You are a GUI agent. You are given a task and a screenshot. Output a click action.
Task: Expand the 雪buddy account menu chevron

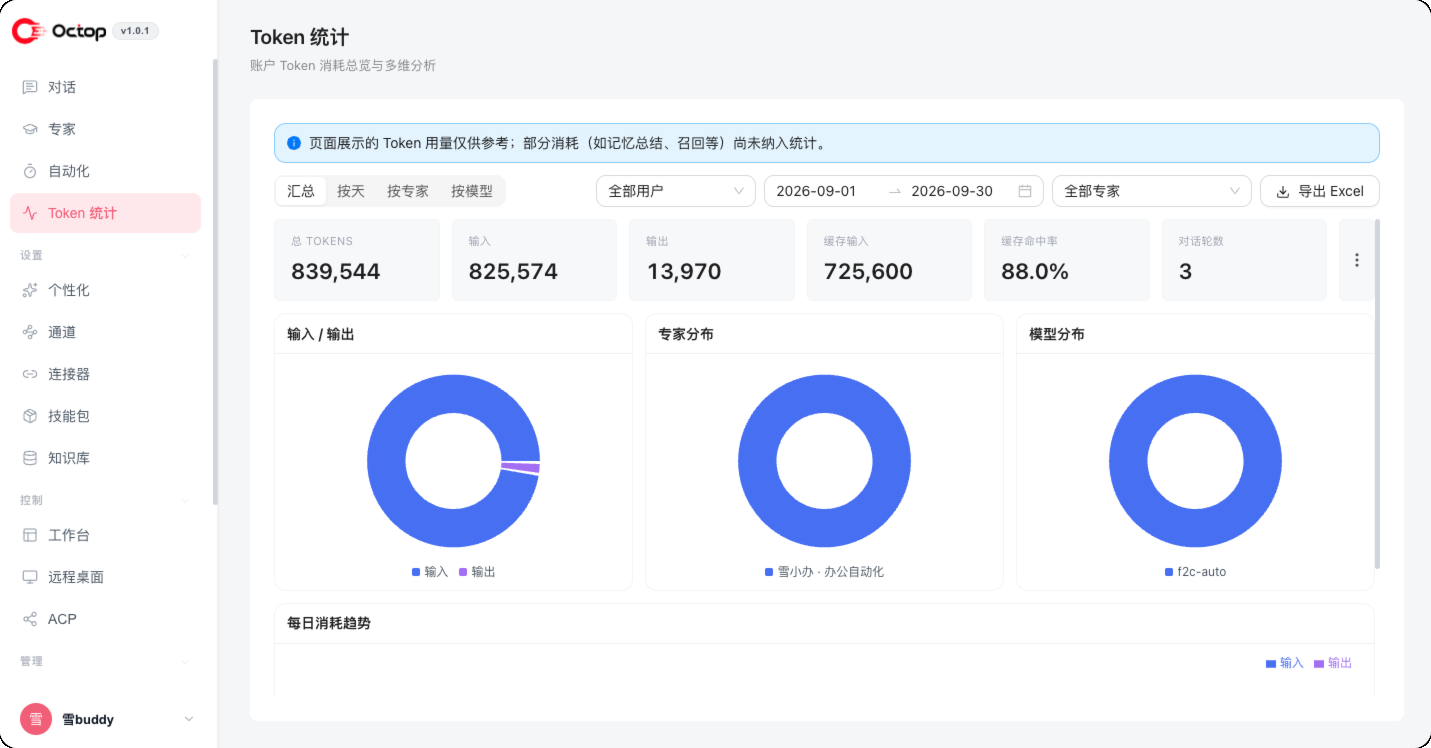(189, 719)
